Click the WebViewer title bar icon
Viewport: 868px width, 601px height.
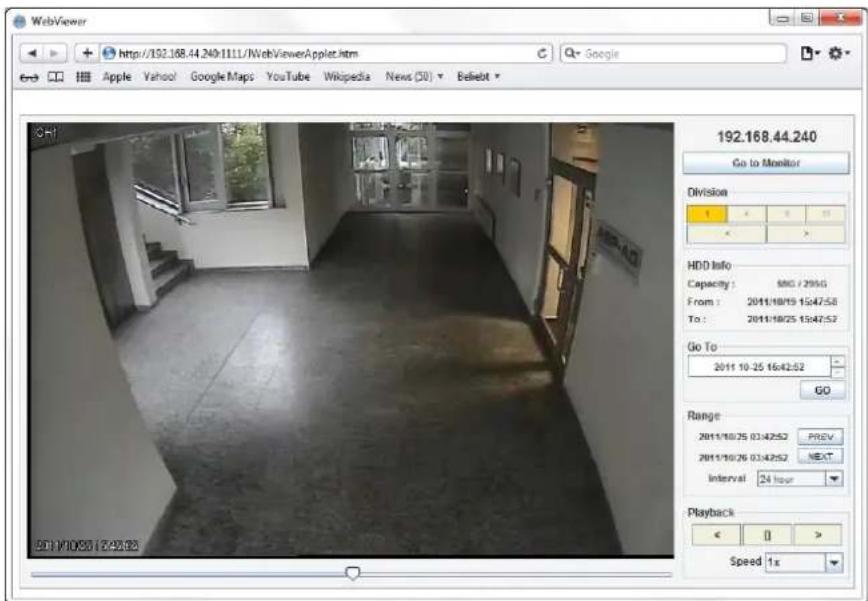point(19,22)
